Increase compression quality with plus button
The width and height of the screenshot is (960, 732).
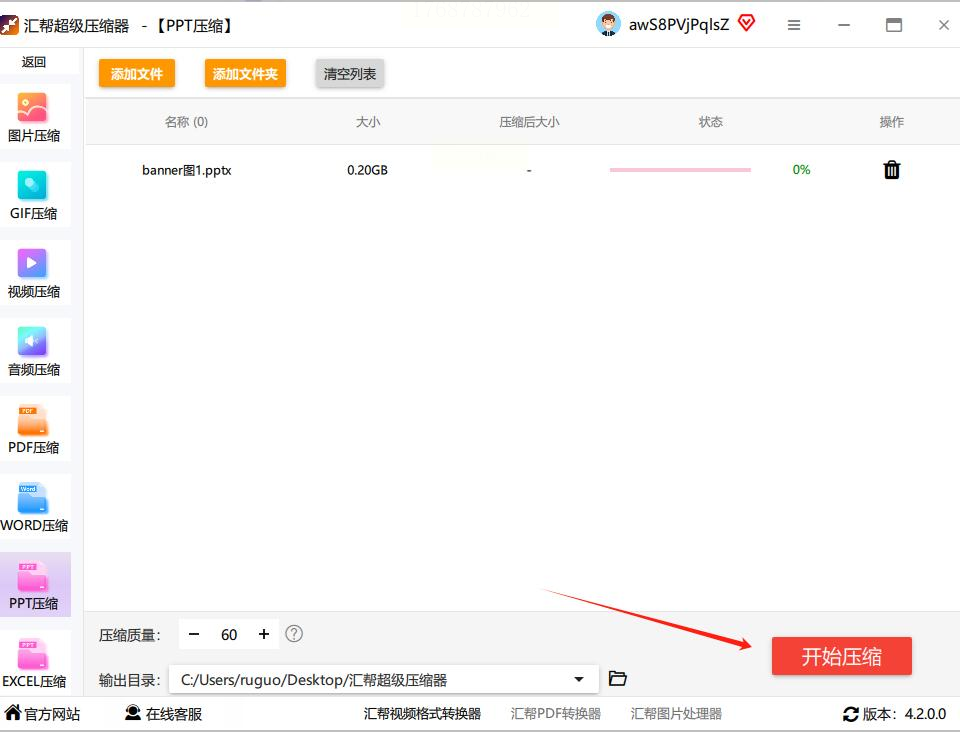(x=264, y=634)
